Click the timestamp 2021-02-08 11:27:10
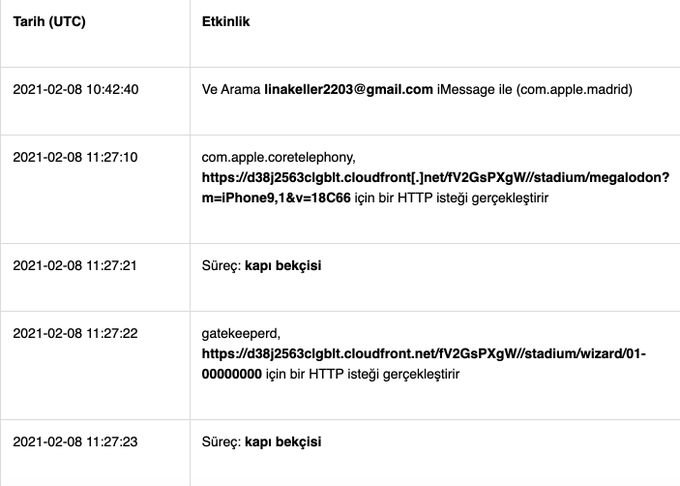Viewport: 680px width, 486px height. (x=75, y=157)
